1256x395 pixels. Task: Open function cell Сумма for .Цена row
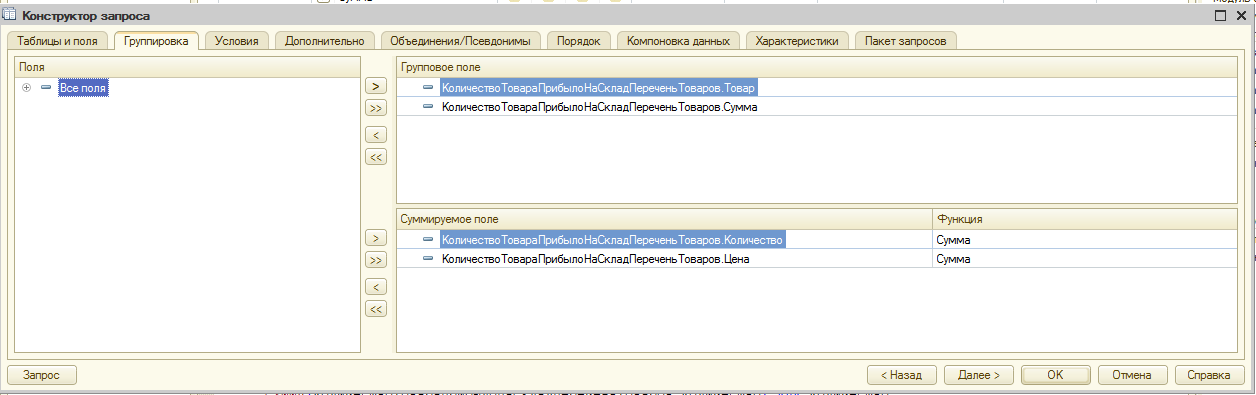1084,259
